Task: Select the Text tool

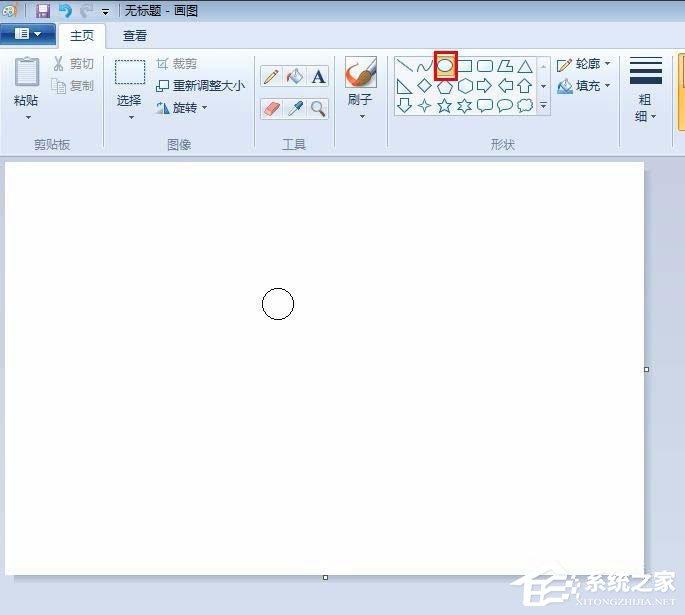Action: coord(318,76)
